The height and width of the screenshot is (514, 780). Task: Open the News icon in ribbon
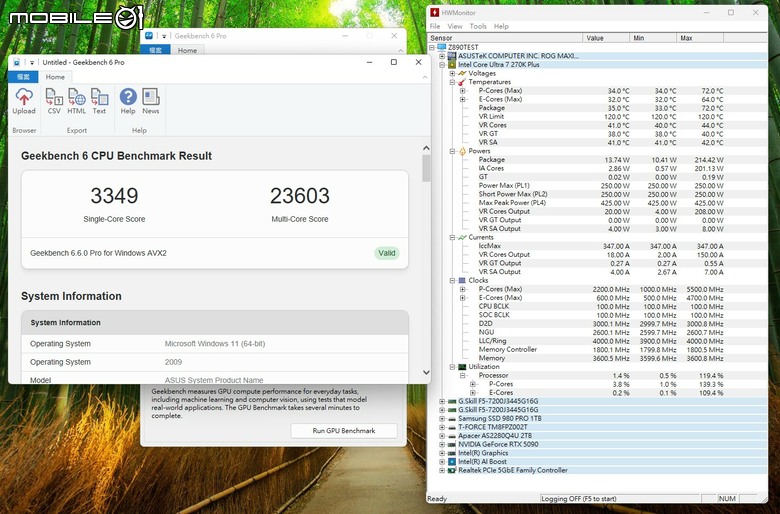(x=151, y=101)
